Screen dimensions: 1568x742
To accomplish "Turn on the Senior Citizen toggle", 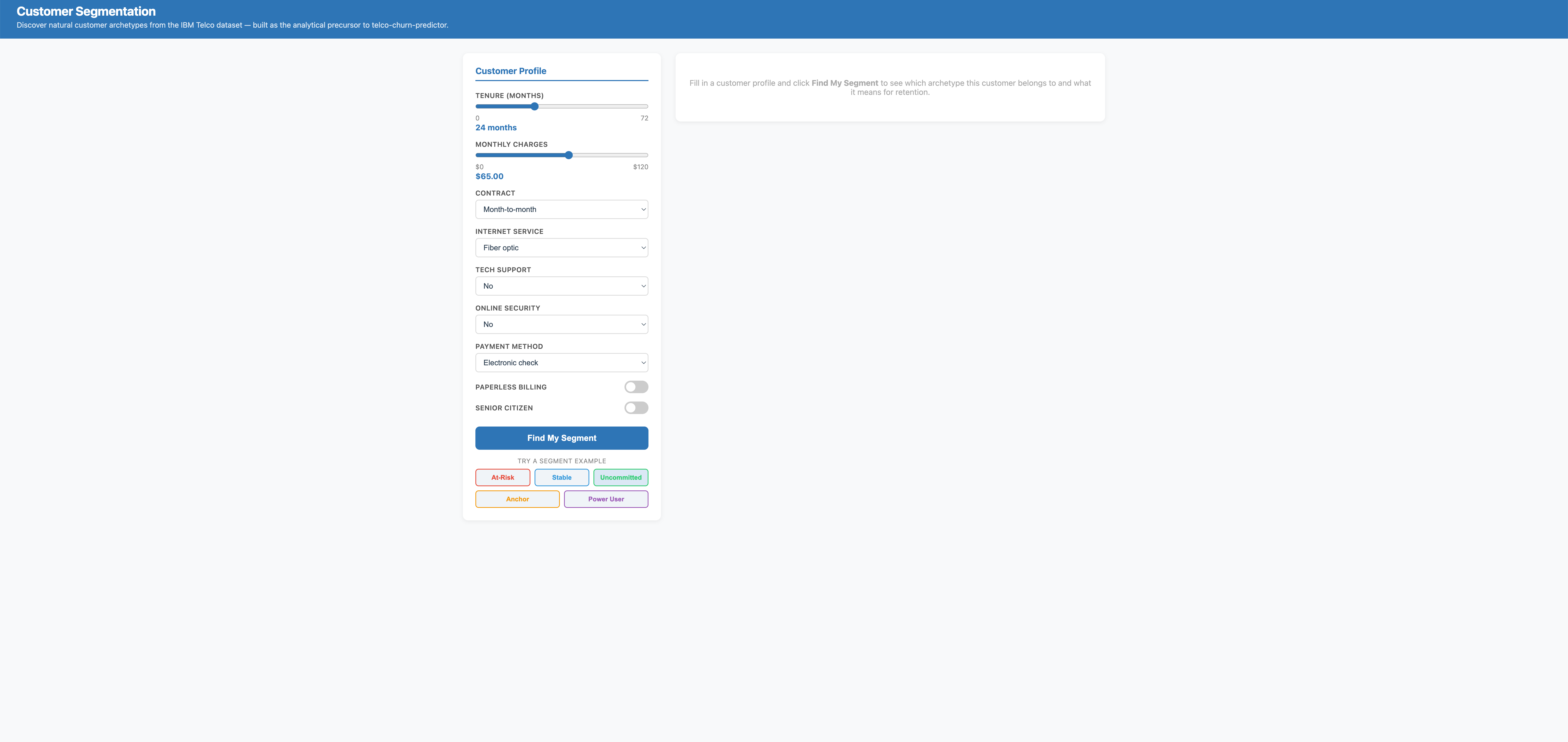I will coord(636,408).
